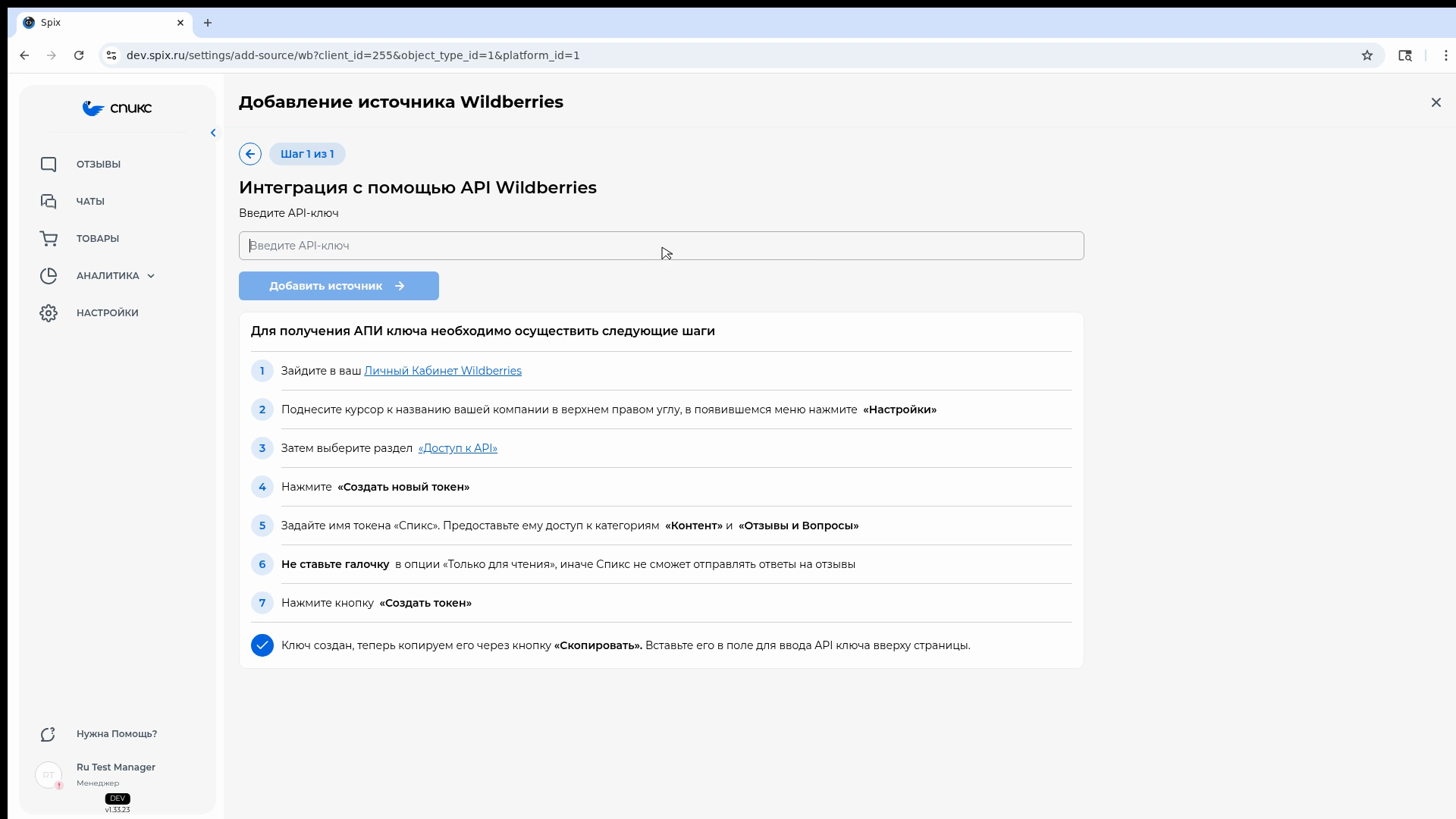
Task: Close the Spix browser tab
Action: (x=180, y=23)
